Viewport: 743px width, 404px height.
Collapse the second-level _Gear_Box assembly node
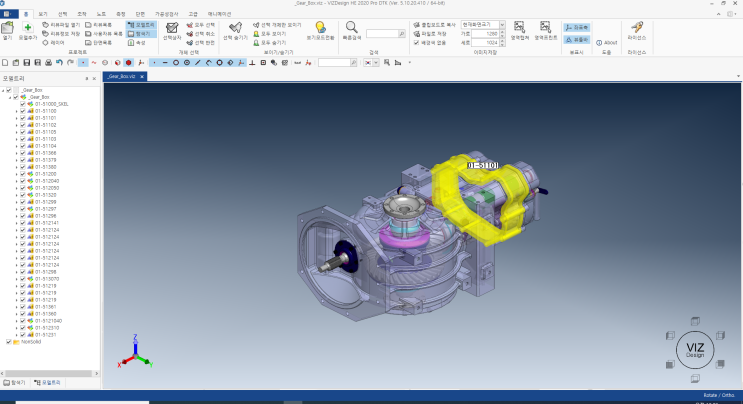coord(10,97)
